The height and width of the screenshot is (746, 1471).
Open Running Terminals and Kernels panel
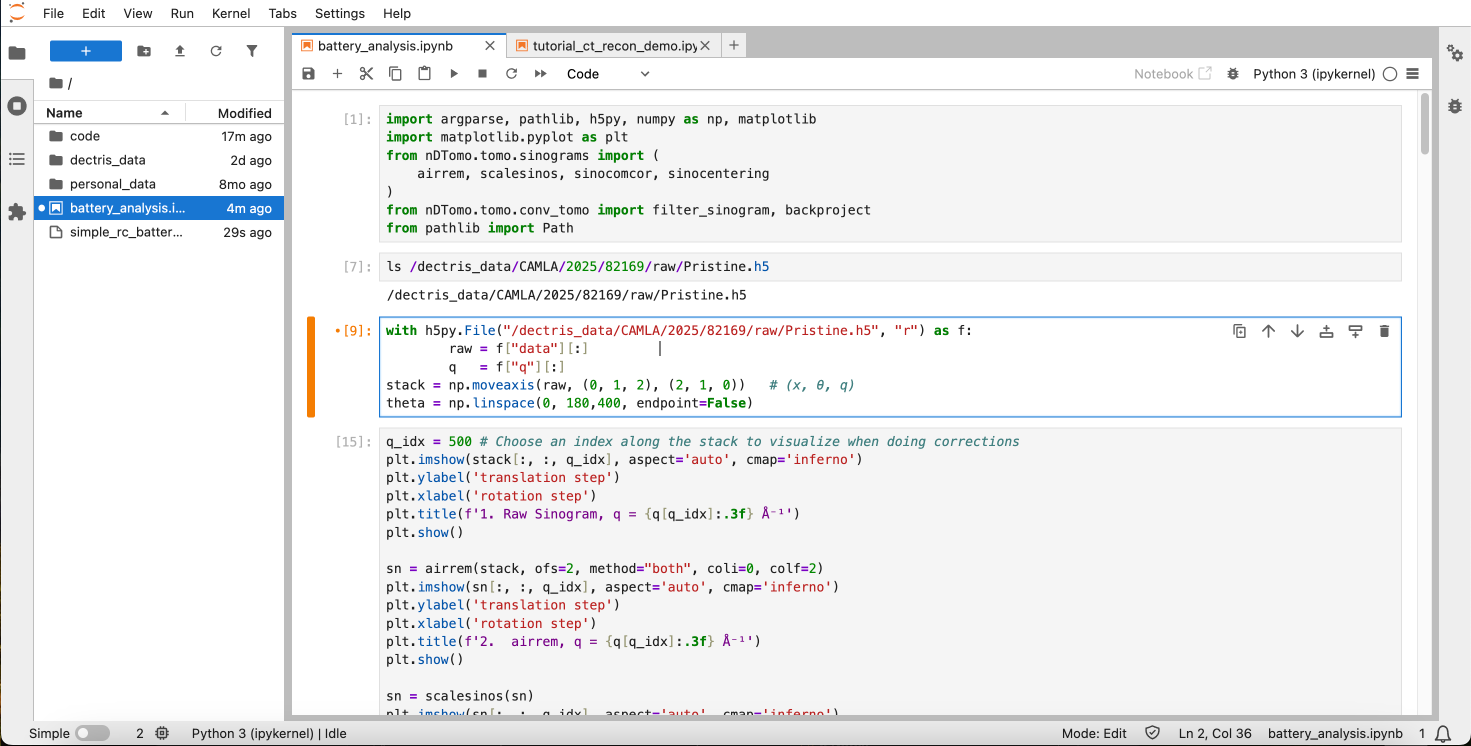[x=17, y=106]
